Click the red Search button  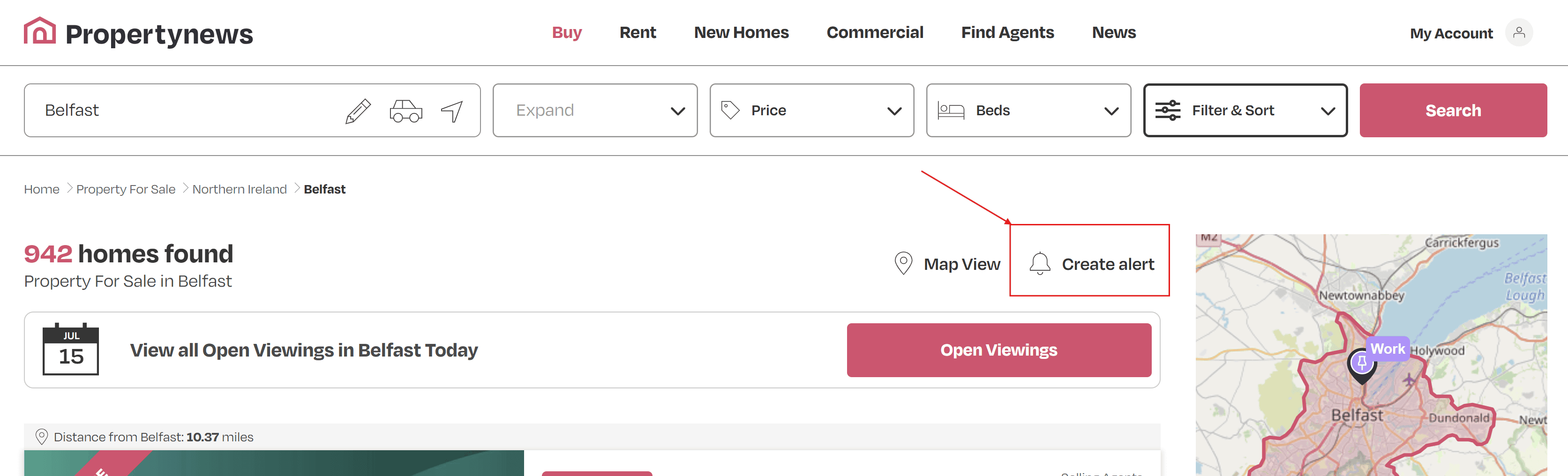(1453, 110)
